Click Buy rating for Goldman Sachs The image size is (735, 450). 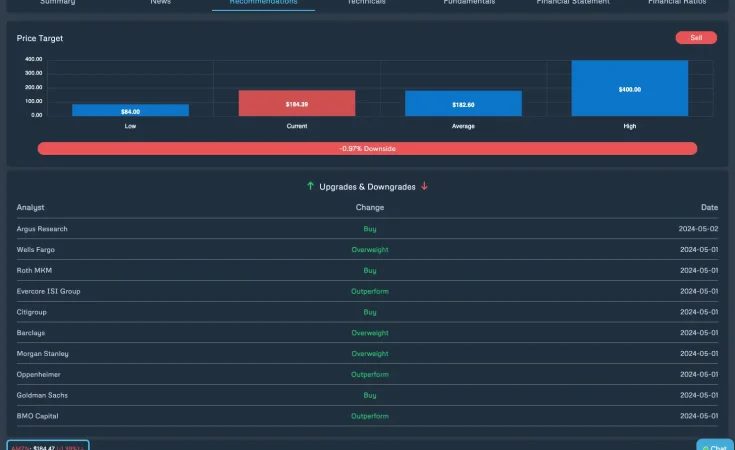[370, 395]
